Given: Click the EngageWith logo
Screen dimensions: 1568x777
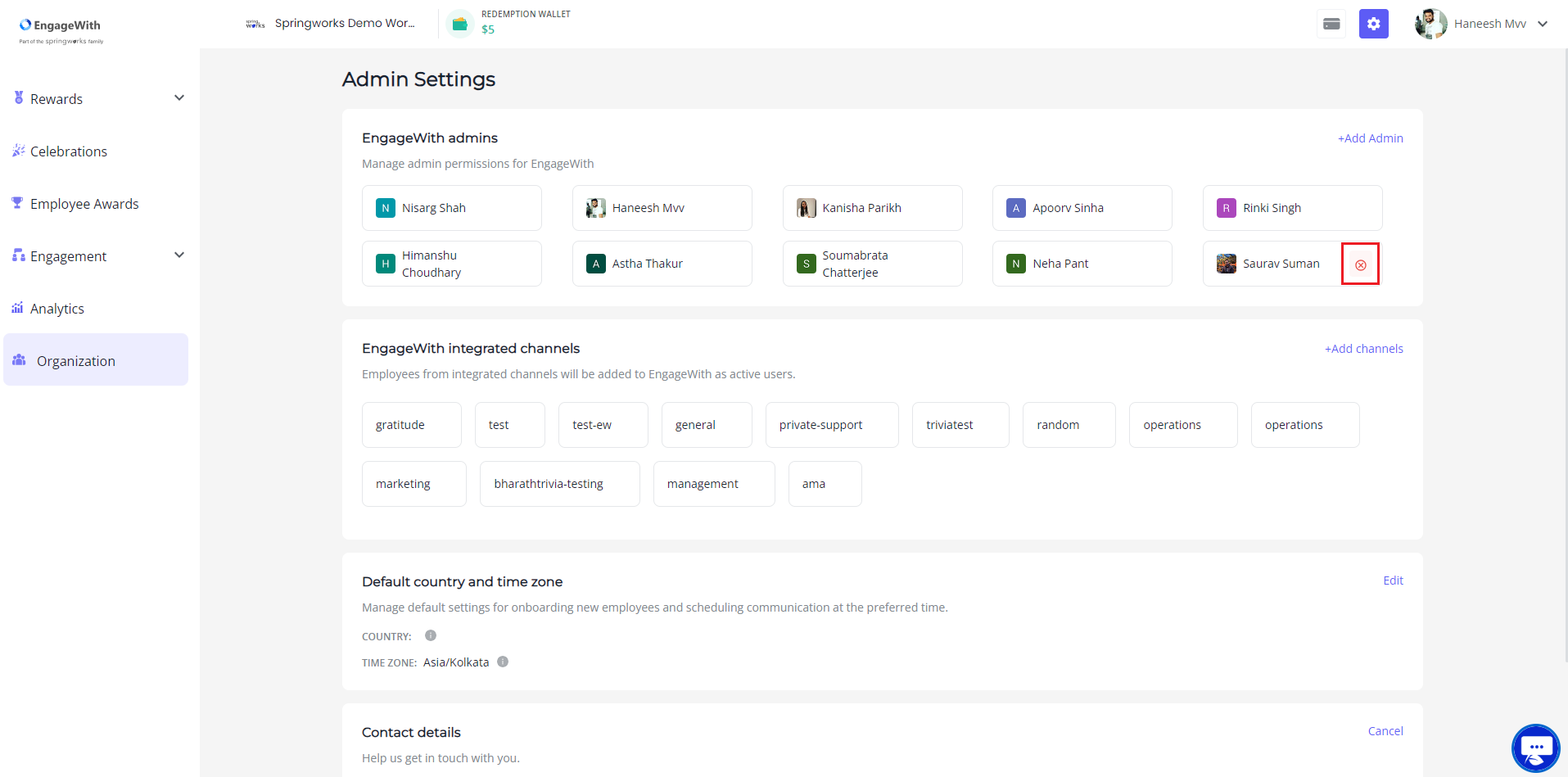Looking at the screenshot, I should (61, 30).
